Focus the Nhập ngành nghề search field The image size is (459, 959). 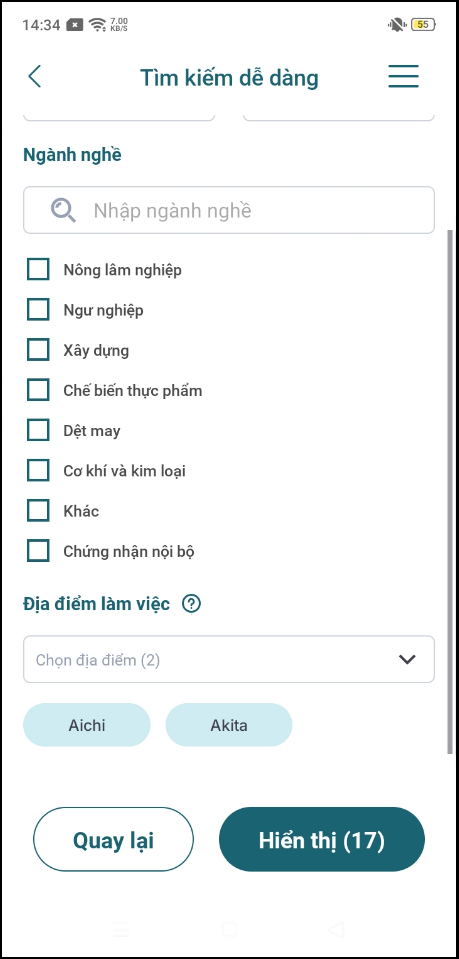click(229, 210)
